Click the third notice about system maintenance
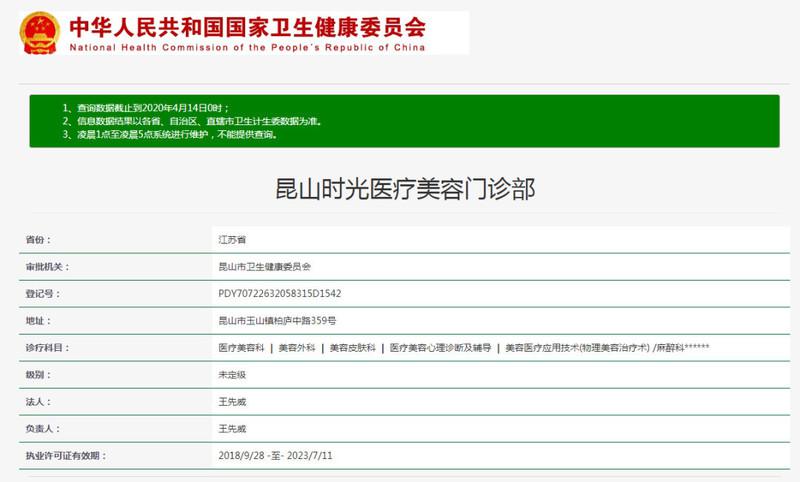 coord(169,135)
